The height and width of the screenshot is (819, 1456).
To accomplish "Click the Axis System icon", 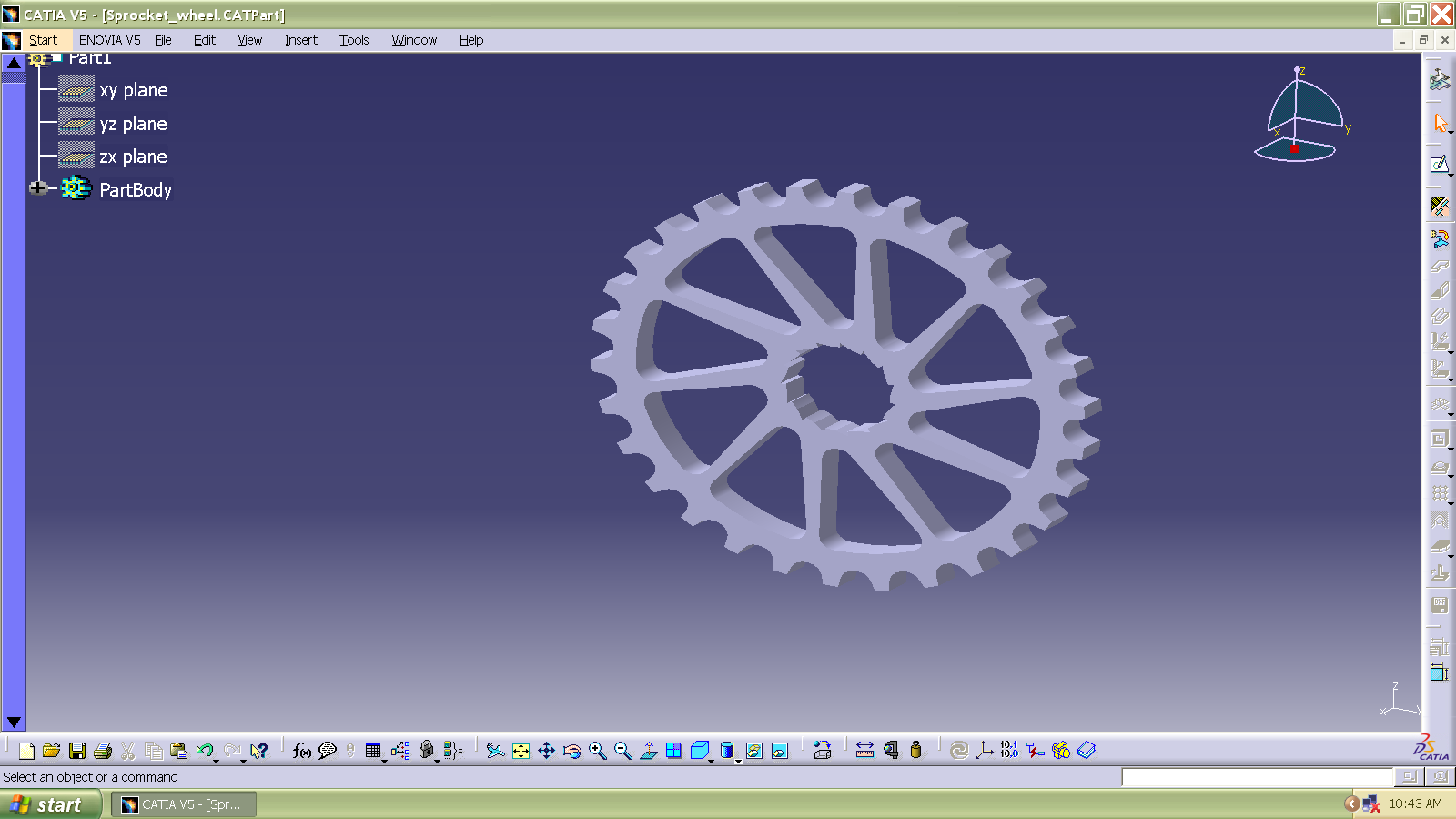I will (x=985, y=751).
